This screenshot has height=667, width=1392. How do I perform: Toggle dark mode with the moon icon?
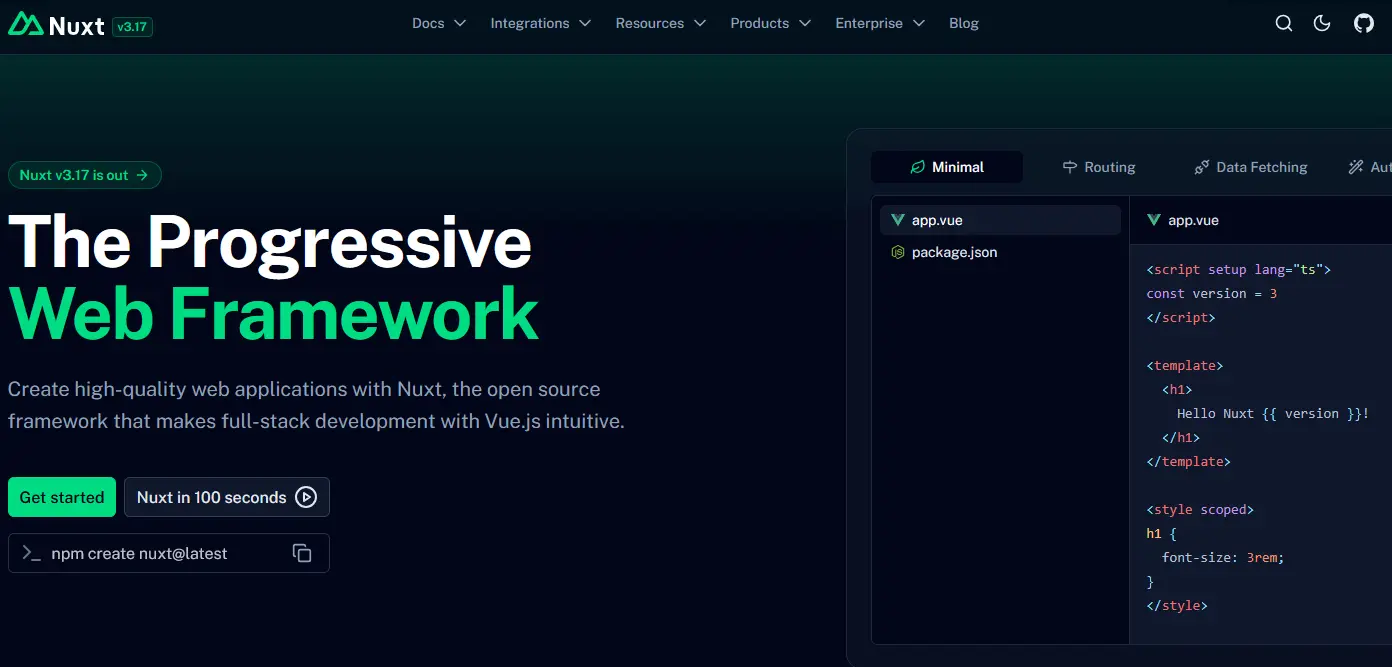coord(1322,23)
